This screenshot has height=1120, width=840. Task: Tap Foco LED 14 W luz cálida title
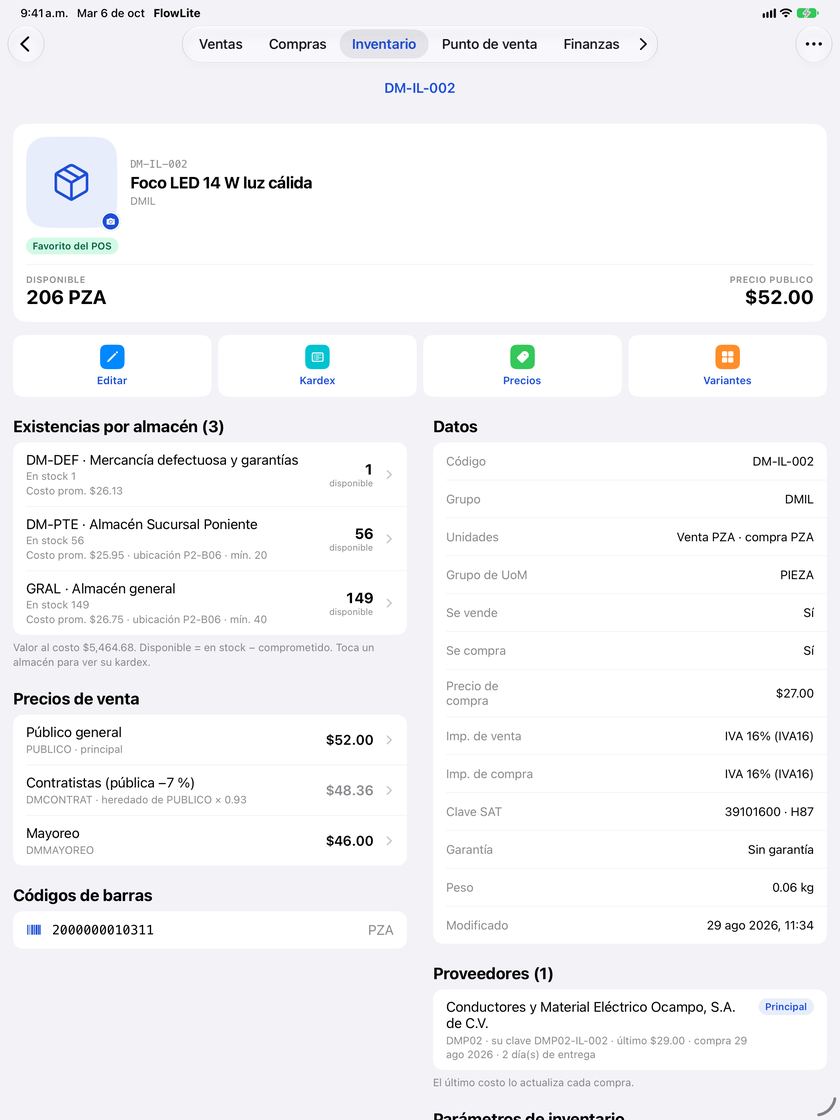(221, 183)
